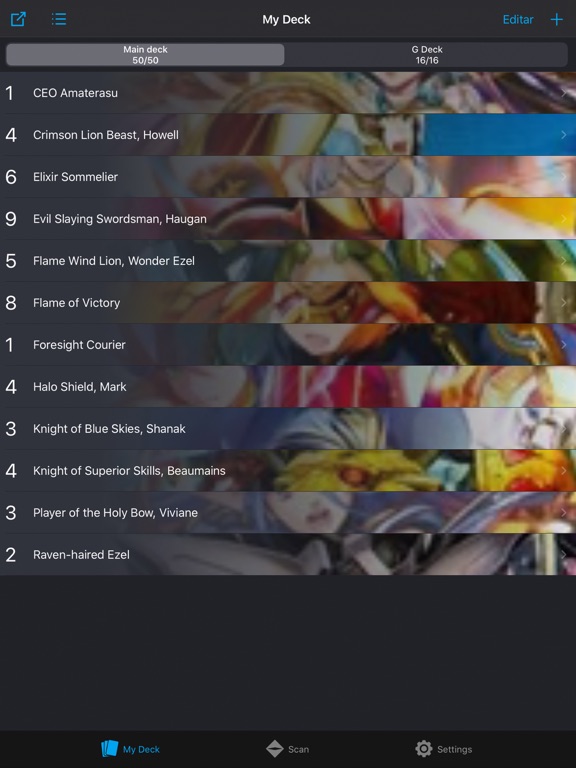Expand Raven-haired Ezel row chevron

point(564,554)
